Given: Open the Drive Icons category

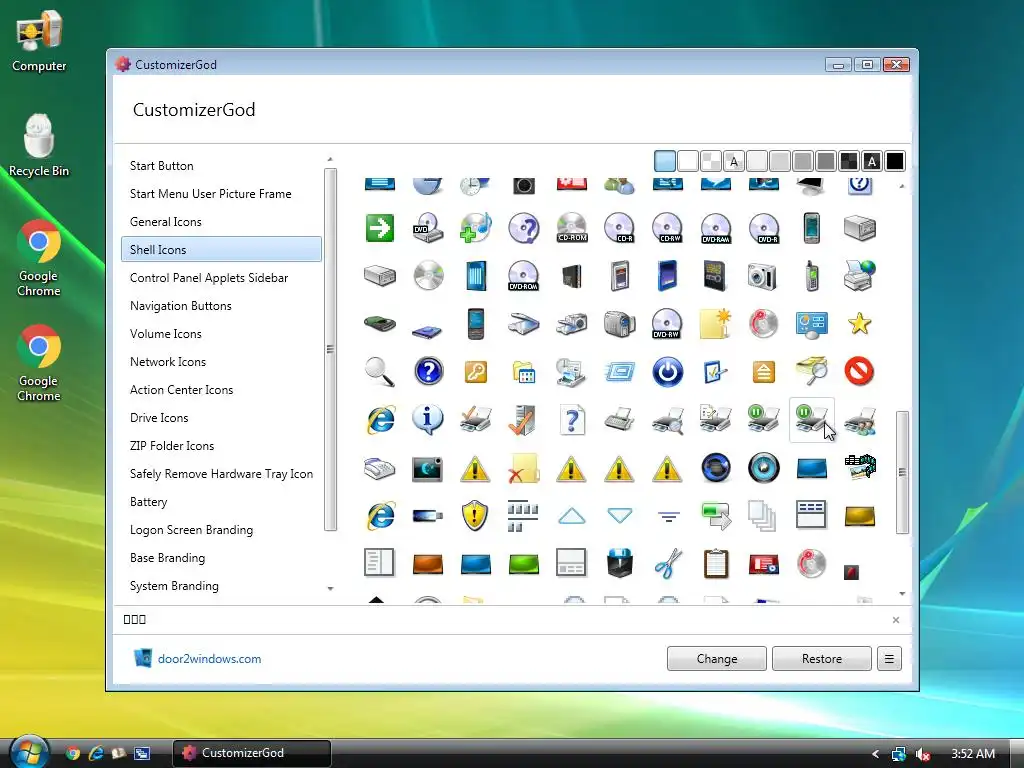Looking at the screenshot, I should tap(221, 418).
